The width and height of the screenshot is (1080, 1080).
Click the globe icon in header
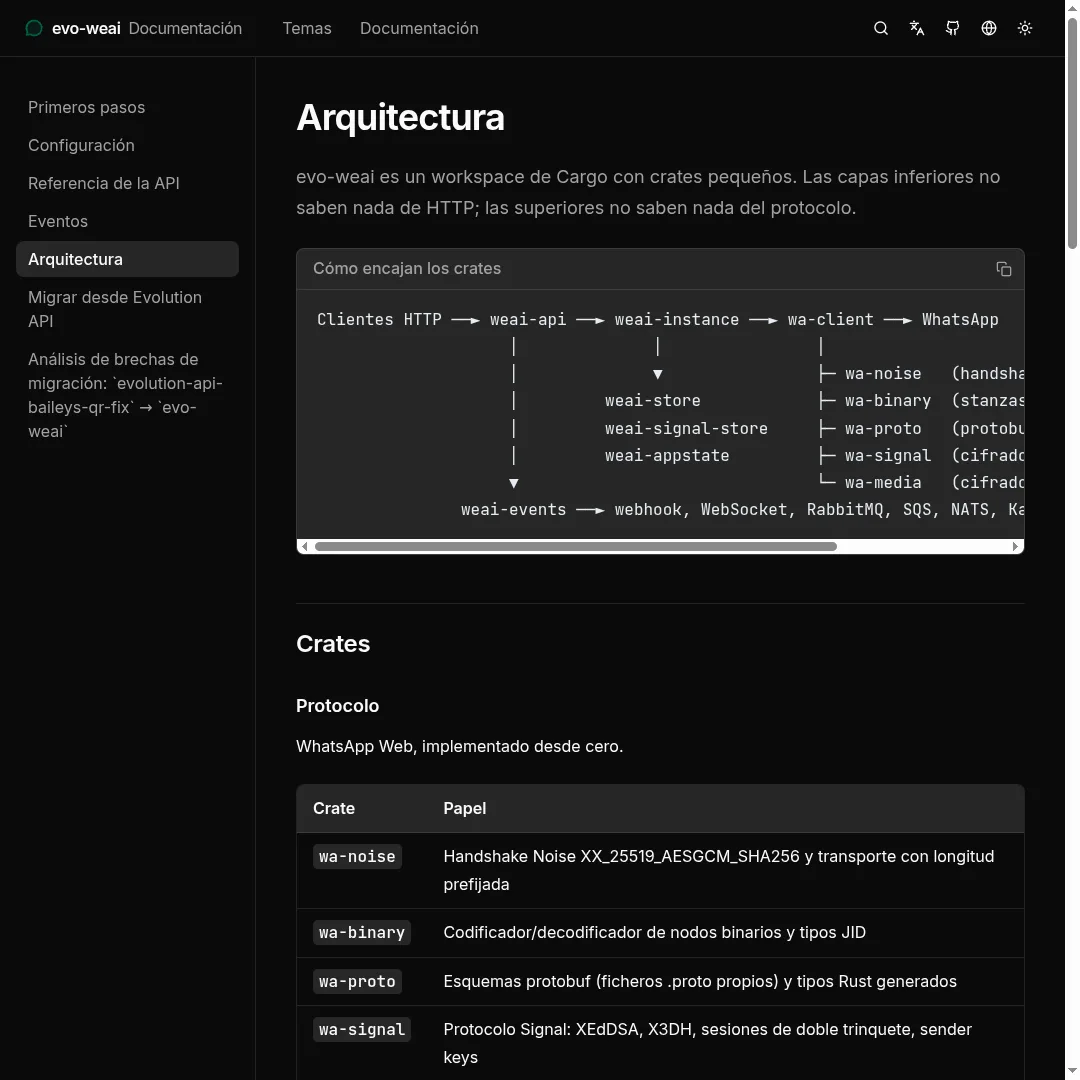pyautogui.click(x=989, y=28)
